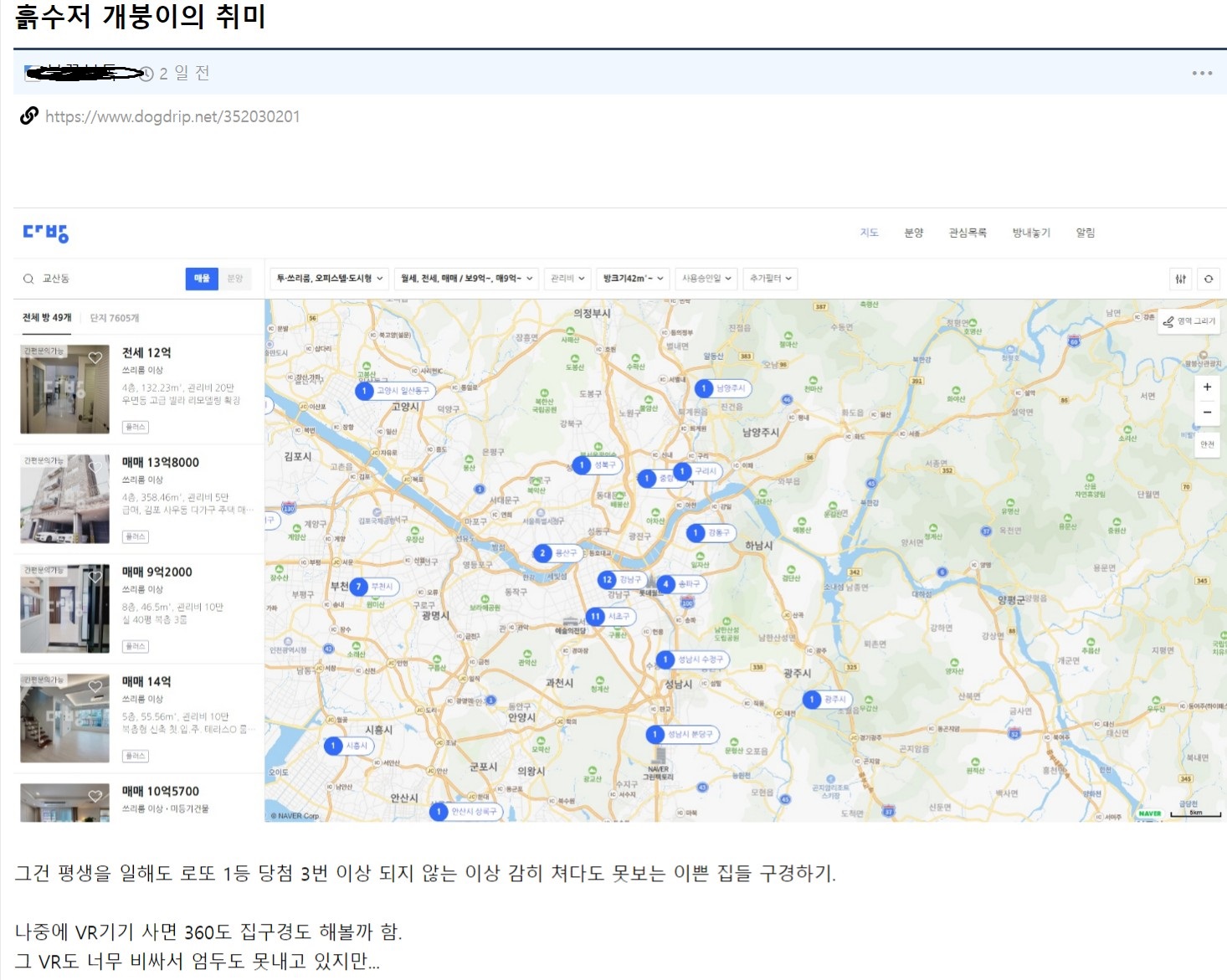Screen dimensions: 1227x980
Task: Click the filter settings sliders icon
Action: 1180,279
